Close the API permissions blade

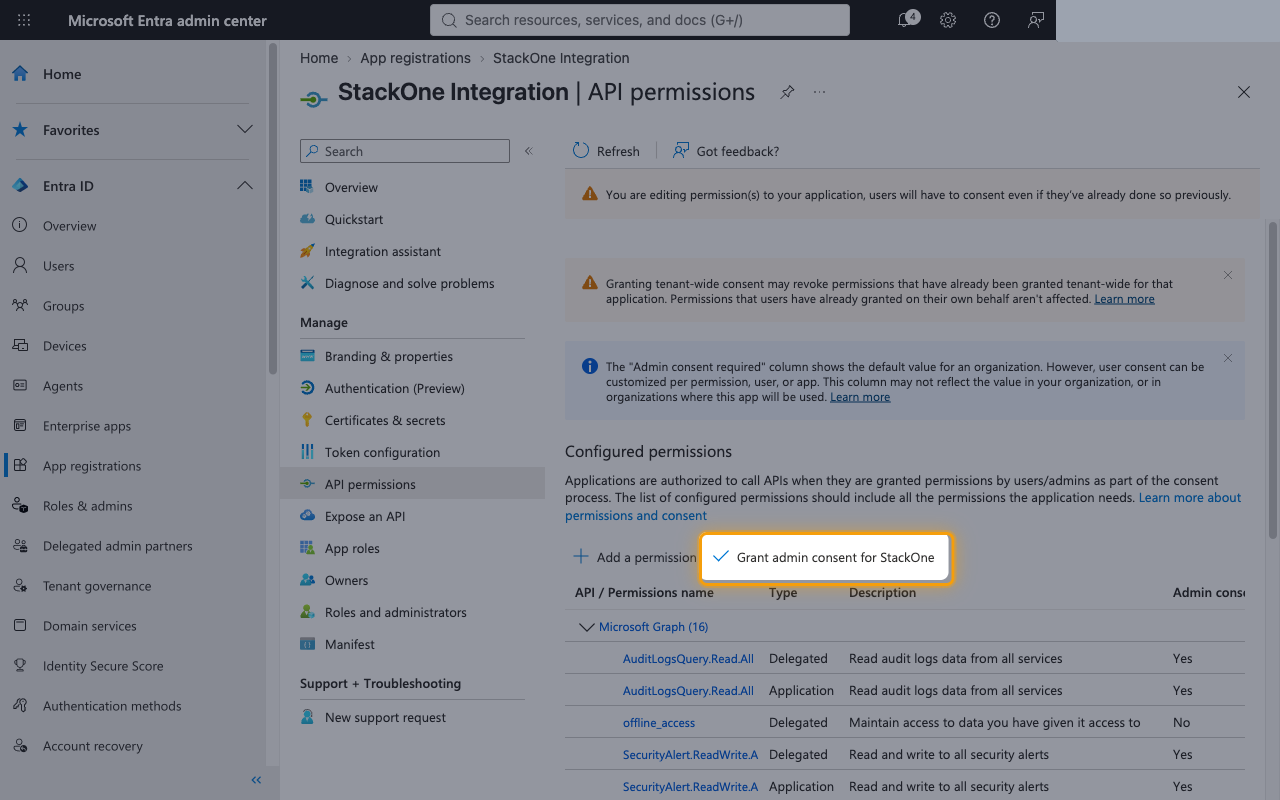1244,92
